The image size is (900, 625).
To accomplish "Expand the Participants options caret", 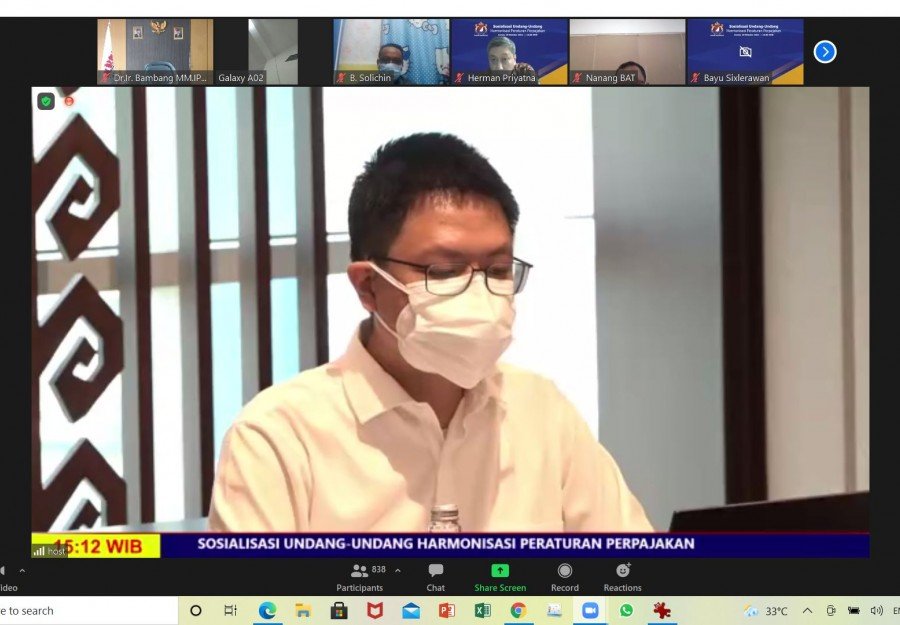I will tap(398, 570).
